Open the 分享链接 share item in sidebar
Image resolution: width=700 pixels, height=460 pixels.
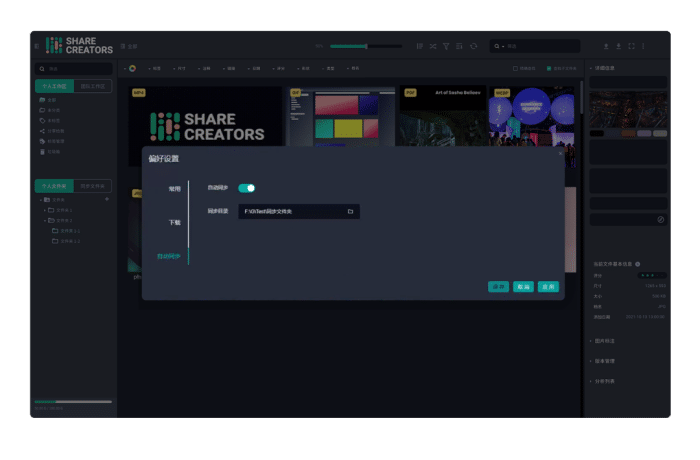[x=52, y=131]
